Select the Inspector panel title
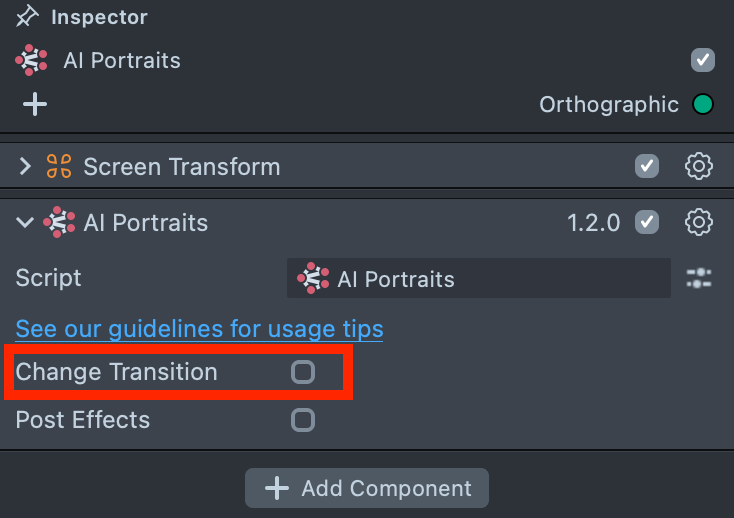Image resolution: width=734 pixels, height=518 pixels. 99,17
